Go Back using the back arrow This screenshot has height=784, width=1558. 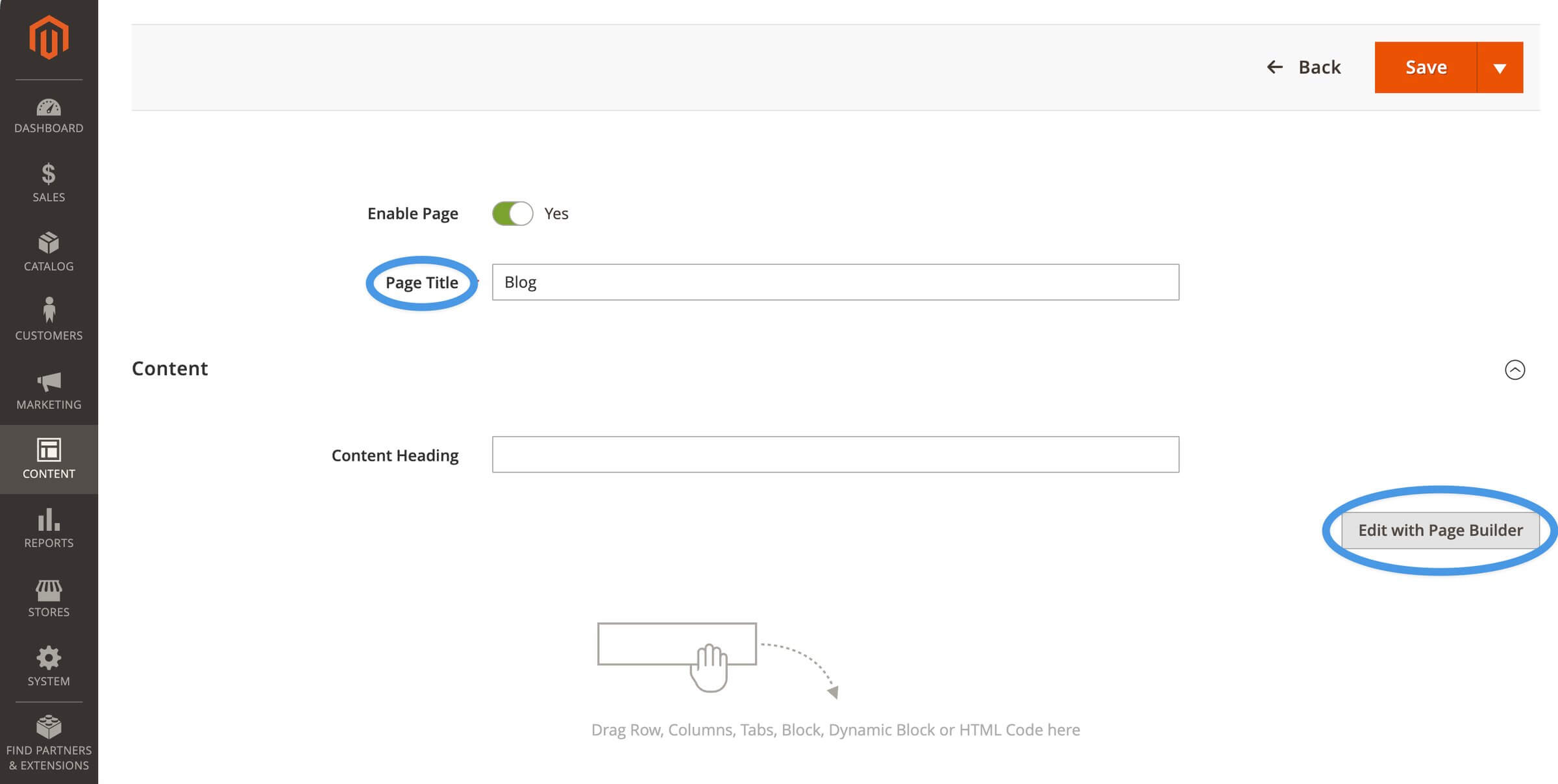[1304, 67]
